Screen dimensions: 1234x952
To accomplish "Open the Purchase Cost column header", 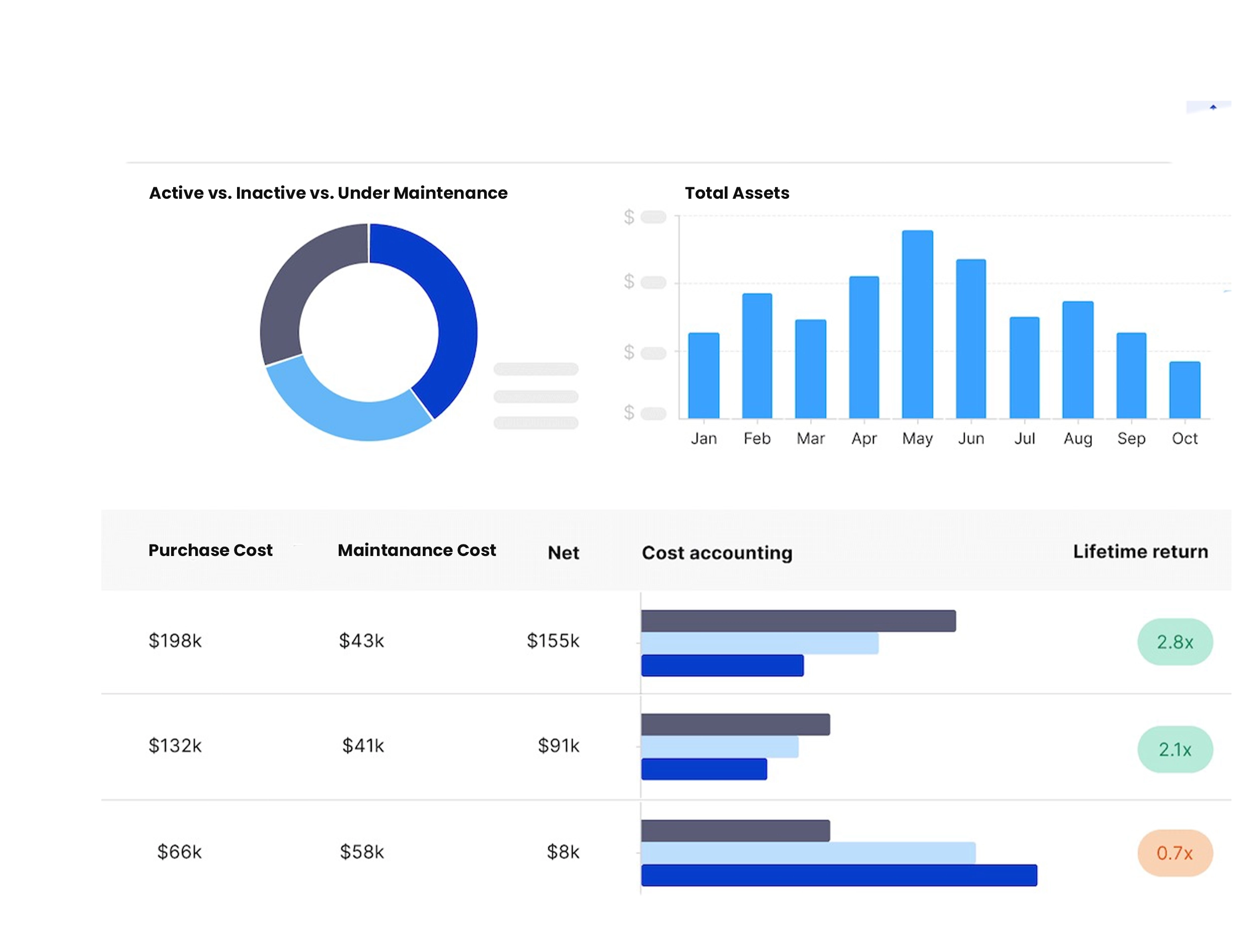I will tap(210, 550).
